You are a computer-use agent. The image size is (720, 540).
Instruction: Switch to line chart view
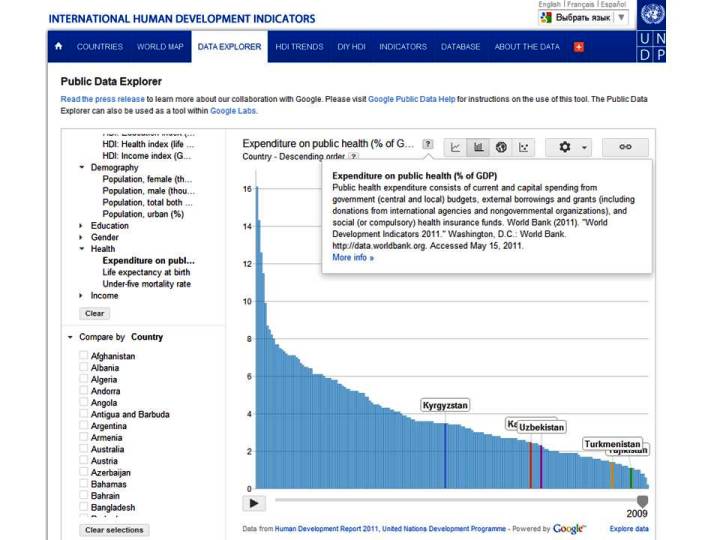click(x=456, y=147)
